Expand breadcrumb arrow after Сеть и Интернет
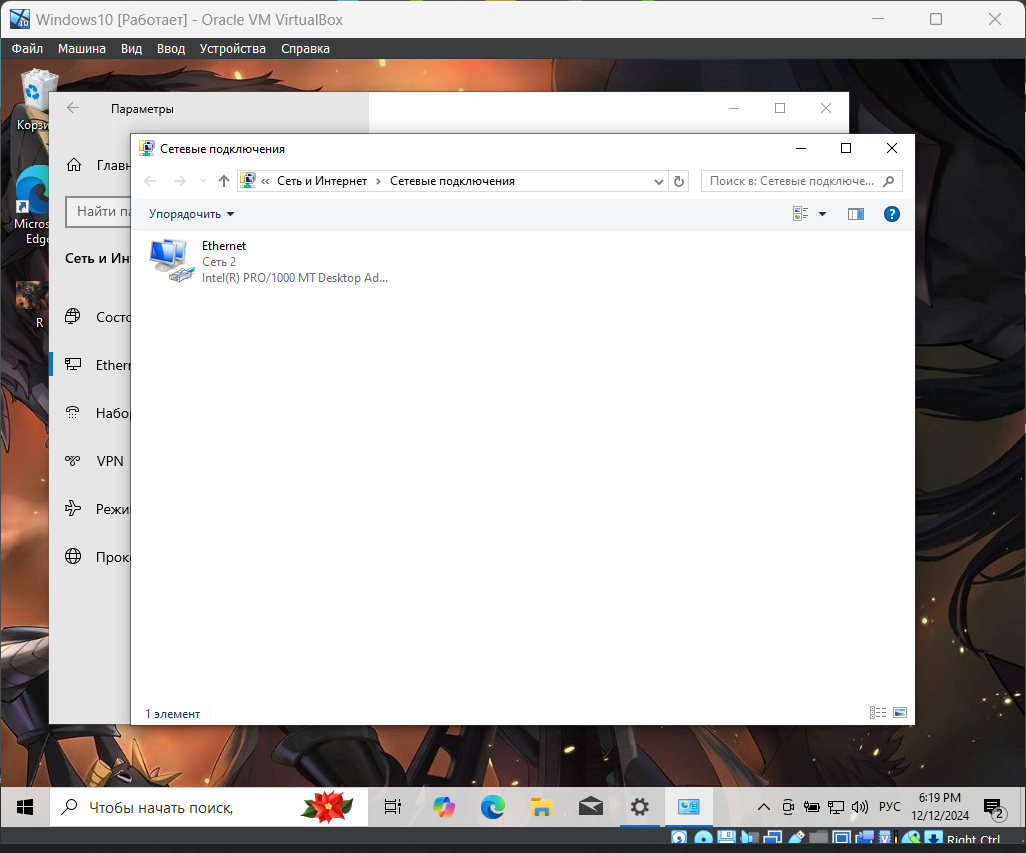 378,181
